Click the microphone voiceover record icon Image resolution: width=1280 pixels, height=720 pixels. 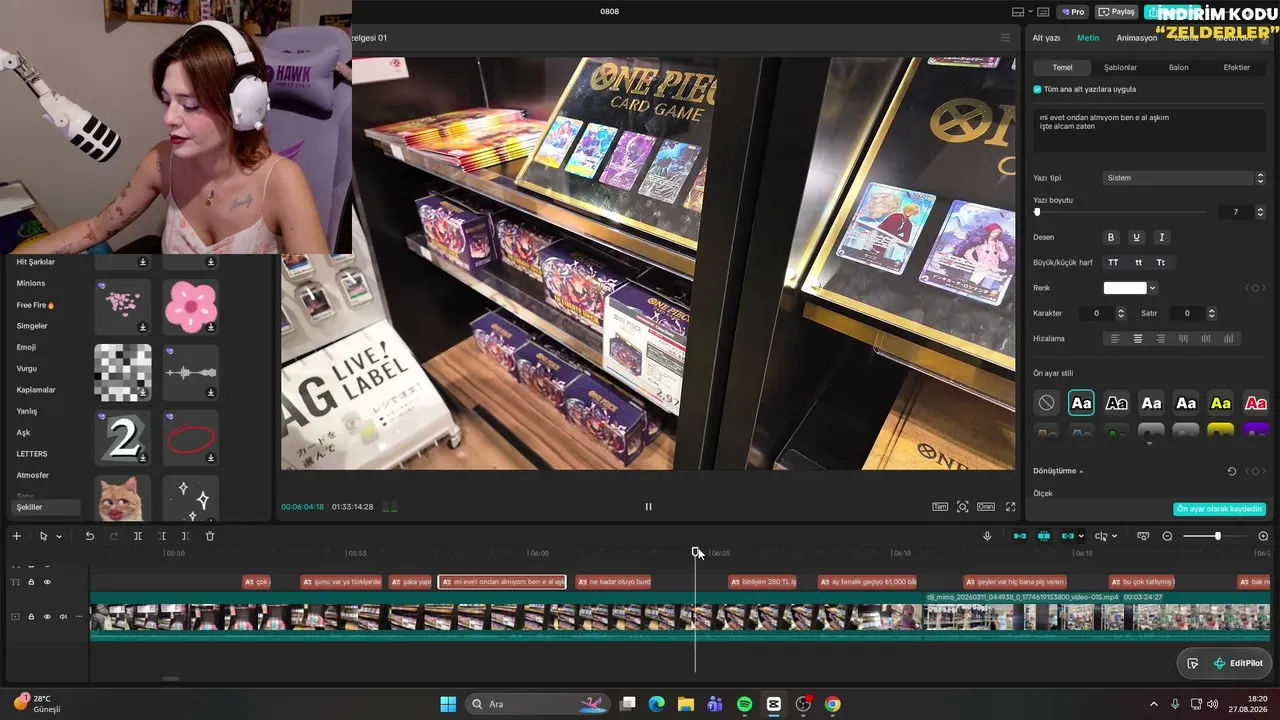987,536
